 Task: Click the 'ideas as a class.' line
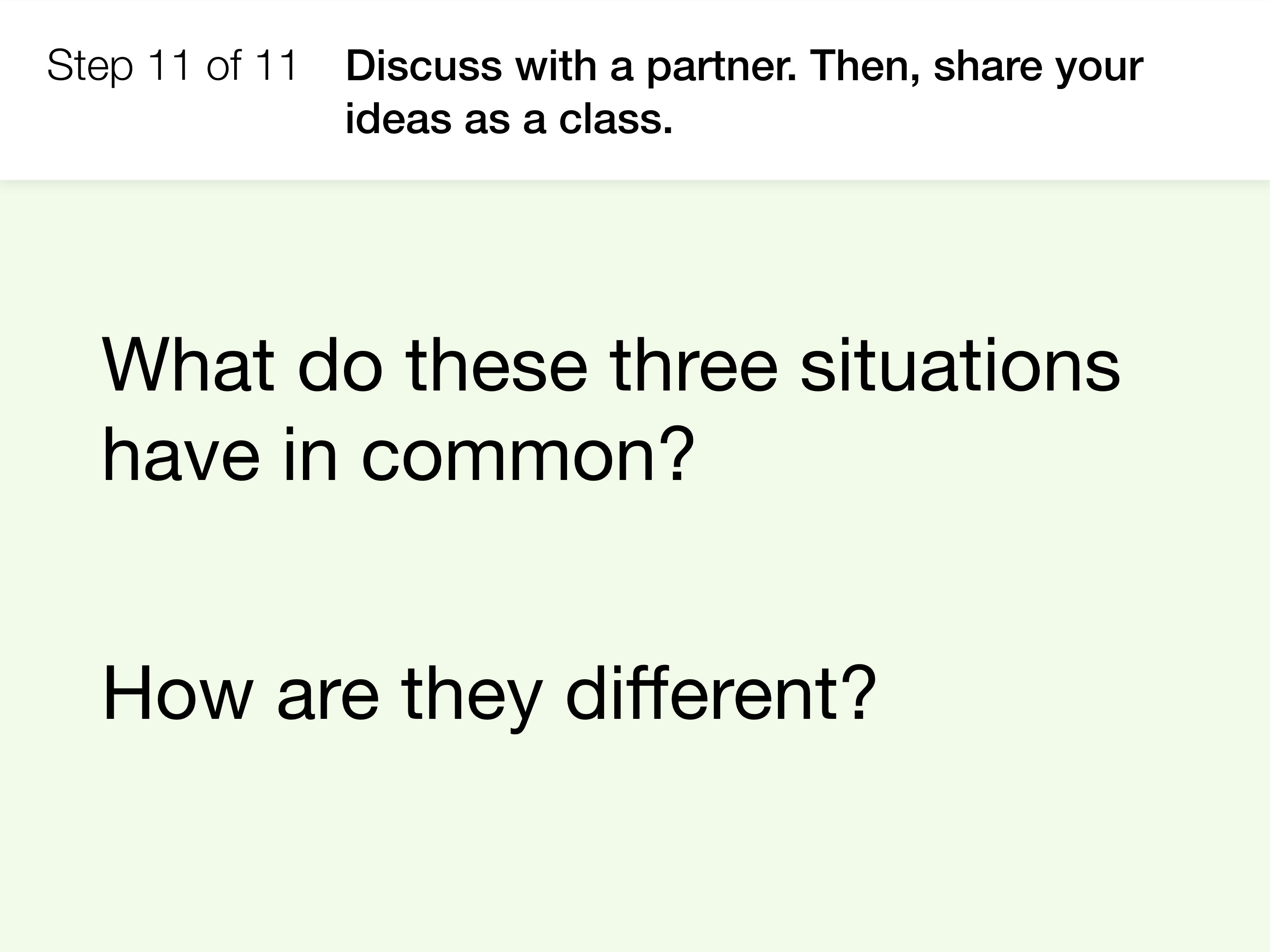[x=509, y=119]
